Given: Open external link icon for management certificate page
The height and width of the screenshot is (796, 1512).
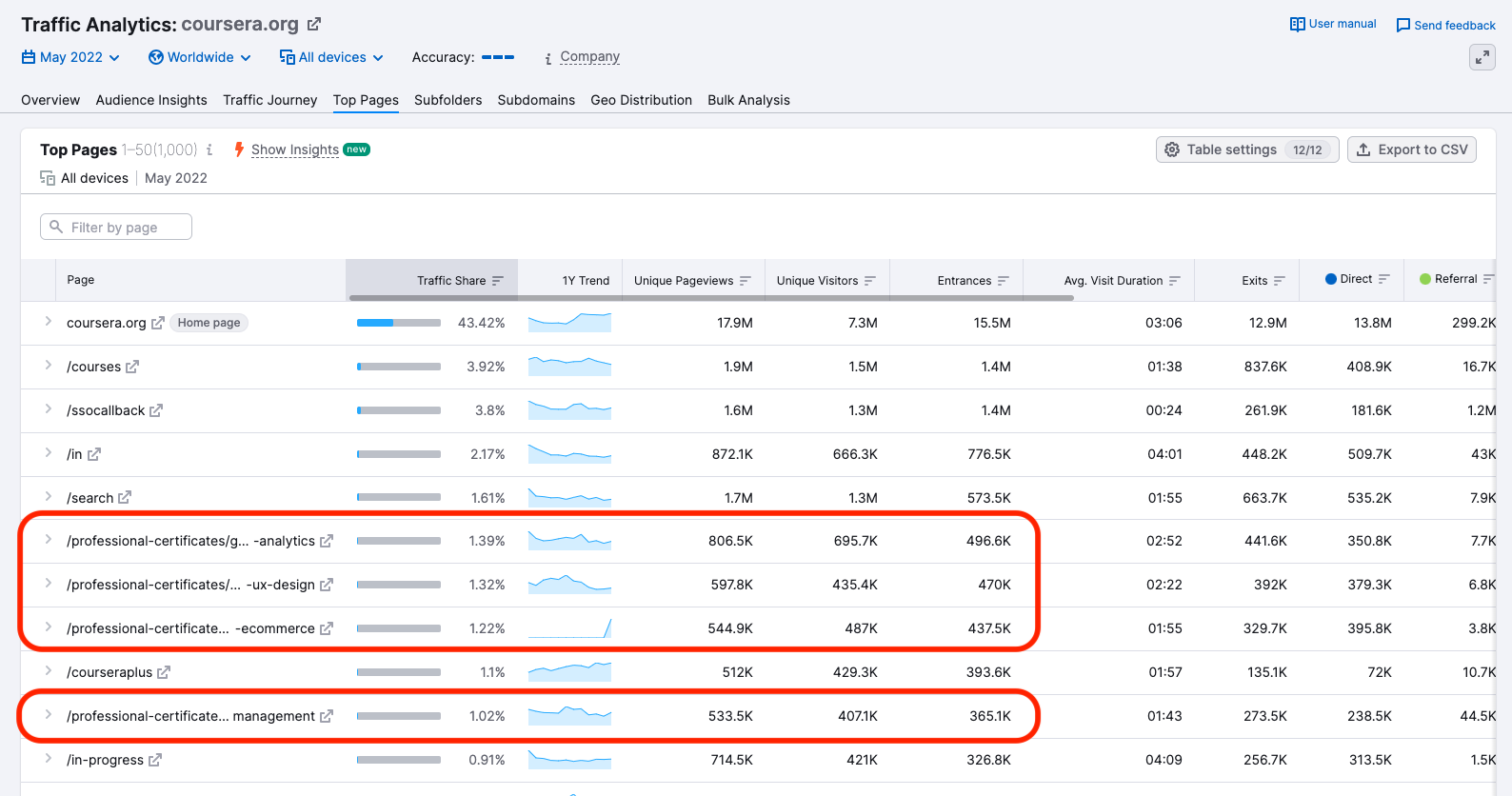Looking at the screenshot, I should [x=327, y=716].
